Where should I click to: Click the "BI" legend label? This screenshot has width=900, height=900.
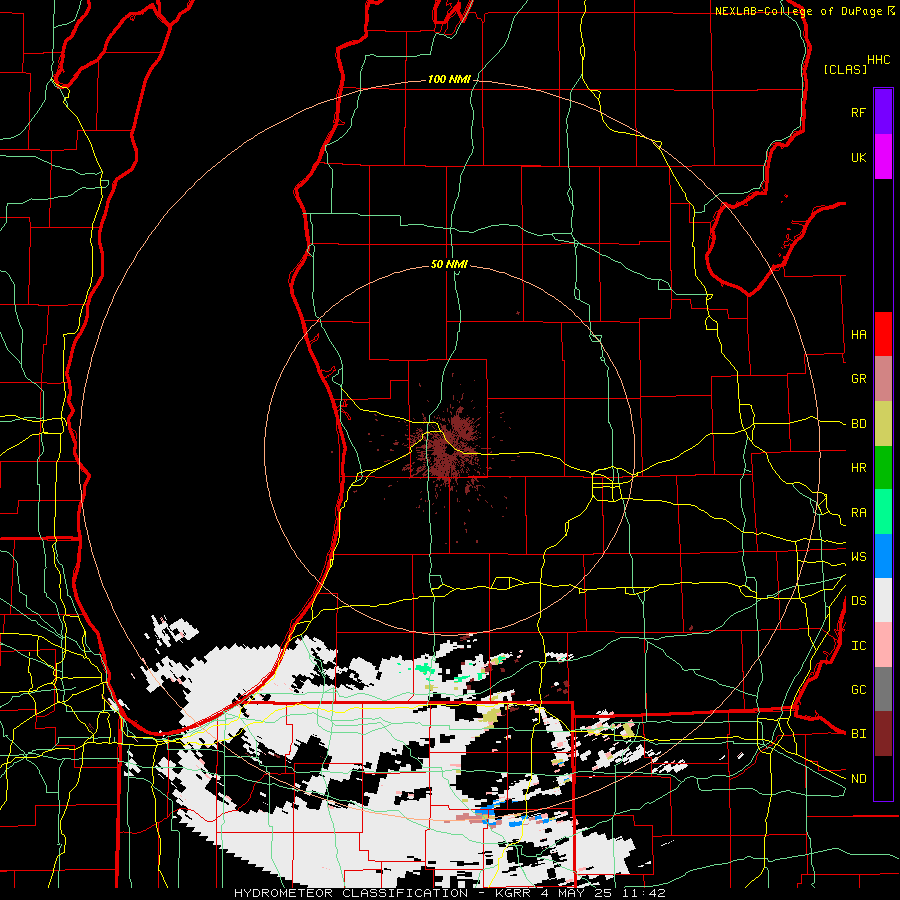click(x=858, y=734)
